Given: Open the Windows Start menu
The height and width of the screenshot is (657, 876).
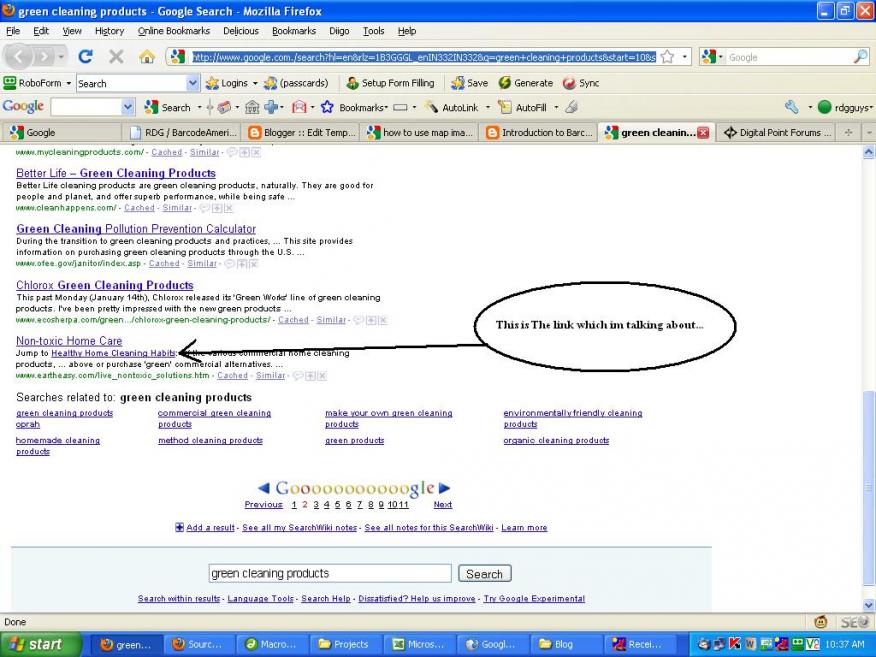Looking at the screenshot, I should [x=39, y=644].
